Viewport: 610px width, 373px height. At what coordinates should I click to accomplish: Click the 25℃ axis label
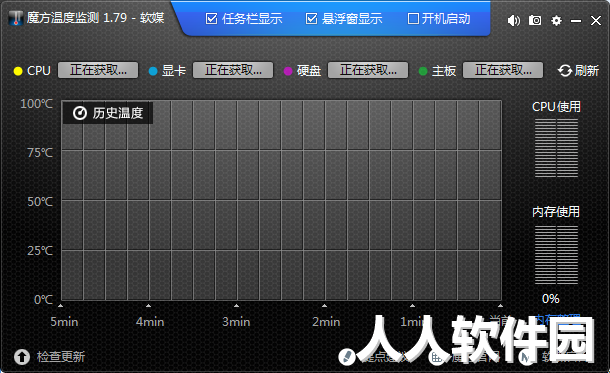coord(40,251)
